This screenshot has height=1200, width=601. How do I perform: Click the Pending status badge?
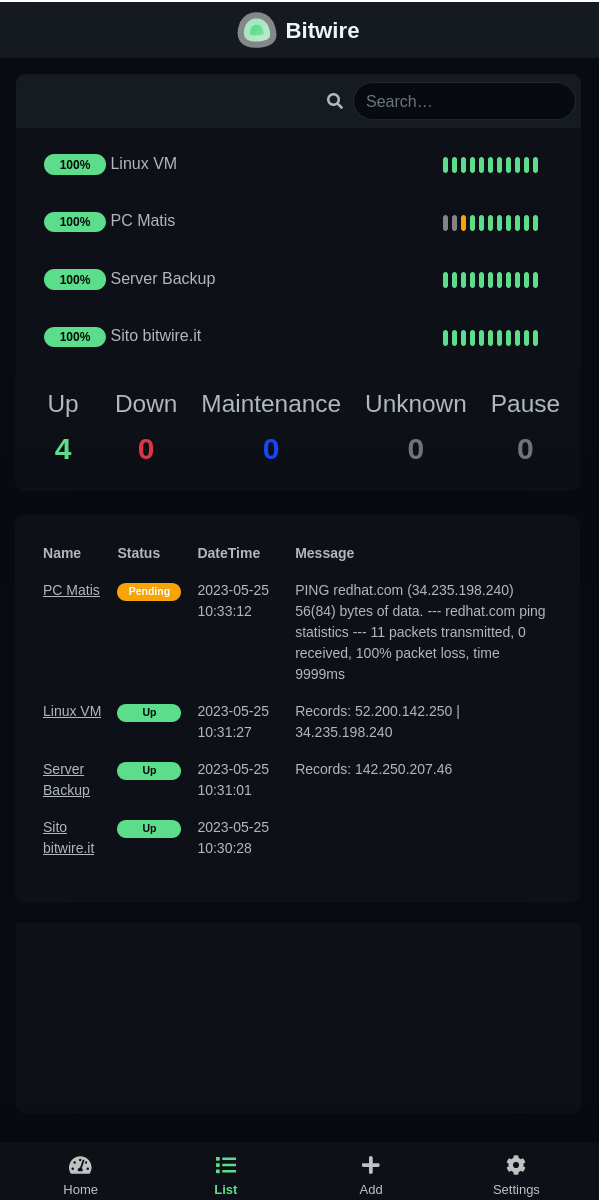149,592
